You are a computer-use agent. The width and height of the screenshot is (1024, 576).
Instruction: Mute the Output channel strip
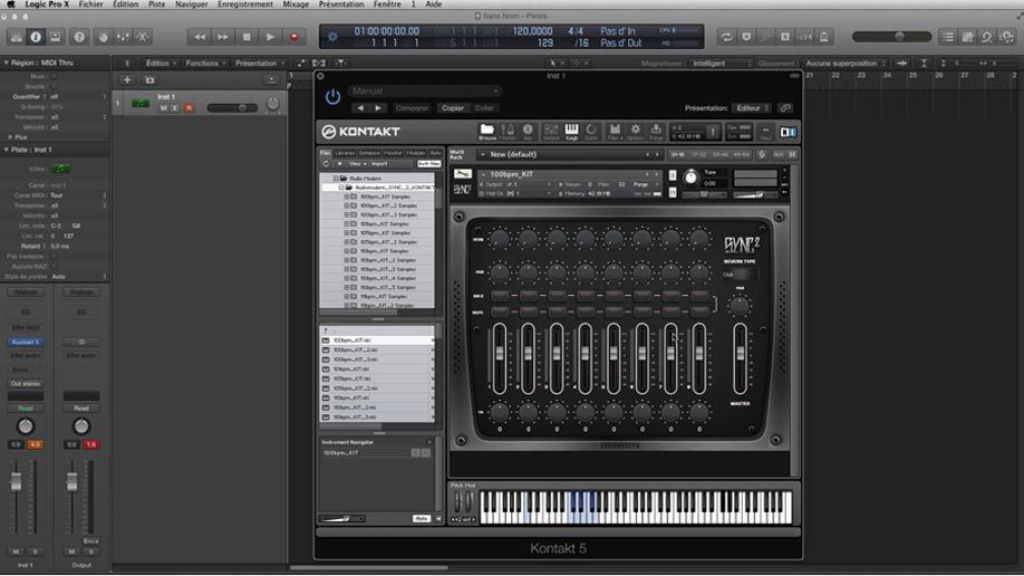72,551
